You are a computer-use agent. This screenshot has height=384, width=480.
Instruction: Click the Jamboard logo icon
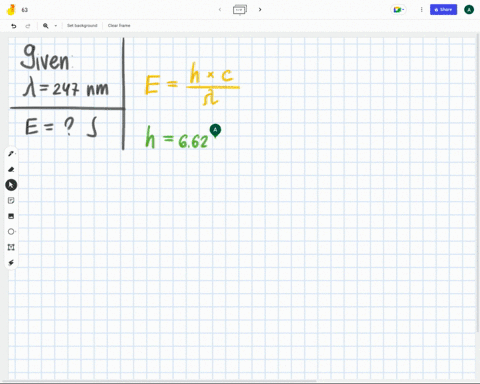click(11, 10)
